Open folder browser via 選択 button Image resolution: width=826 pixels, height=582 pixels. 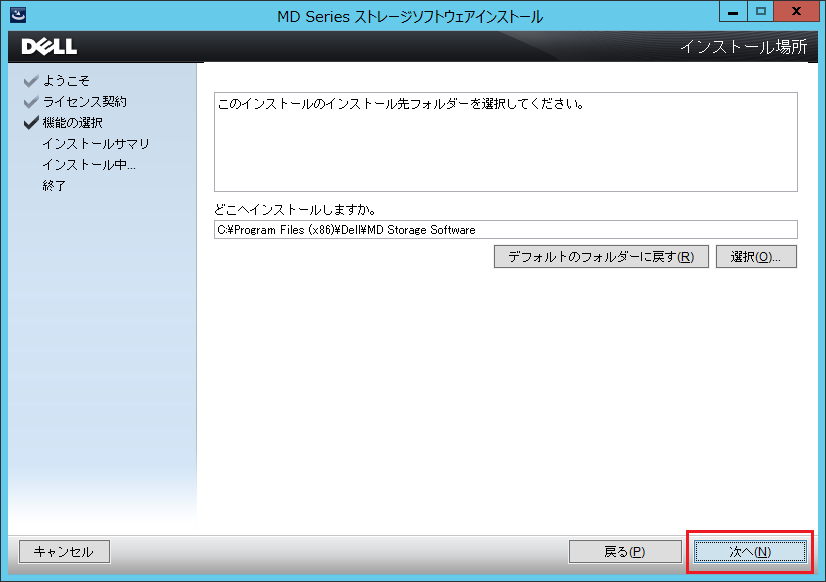pos(756,256)
